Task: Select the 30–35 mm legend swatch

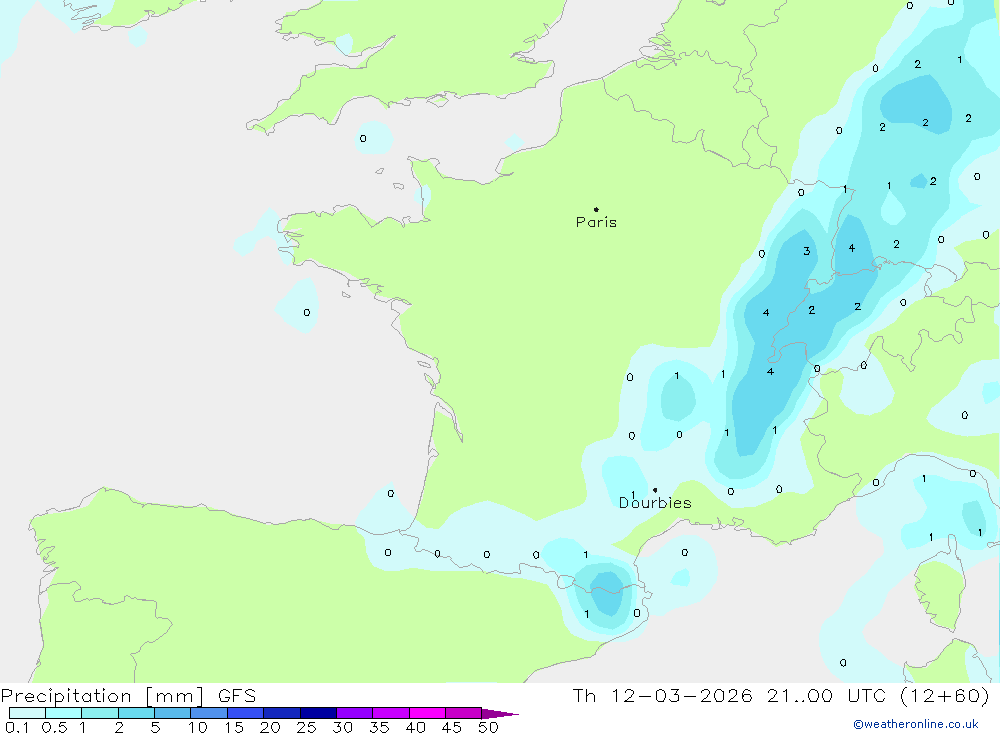Action: (x=355, y=713)
